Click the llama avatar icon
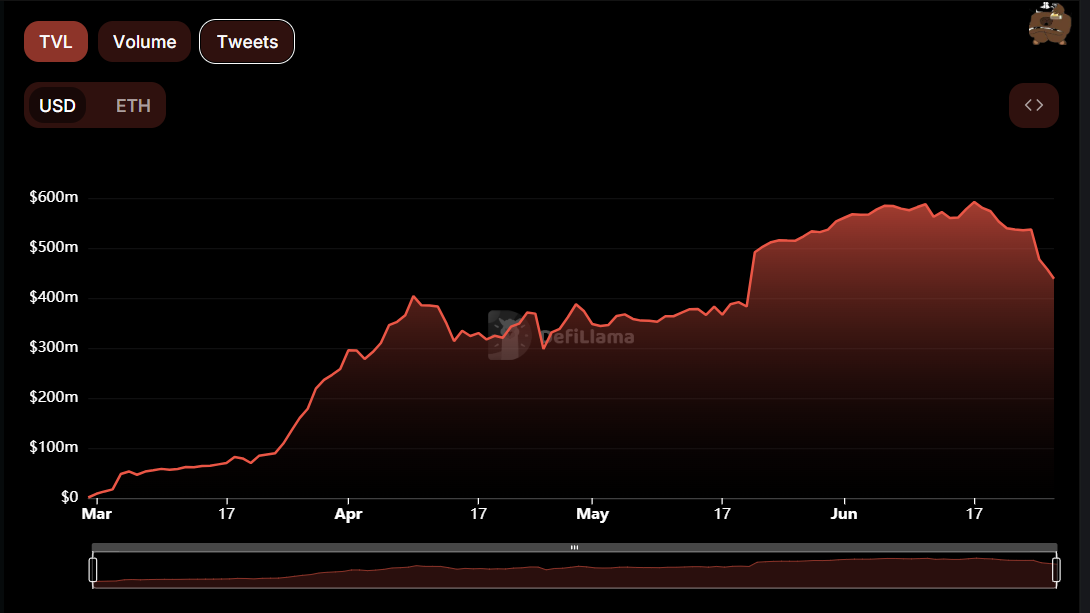 1050,24
